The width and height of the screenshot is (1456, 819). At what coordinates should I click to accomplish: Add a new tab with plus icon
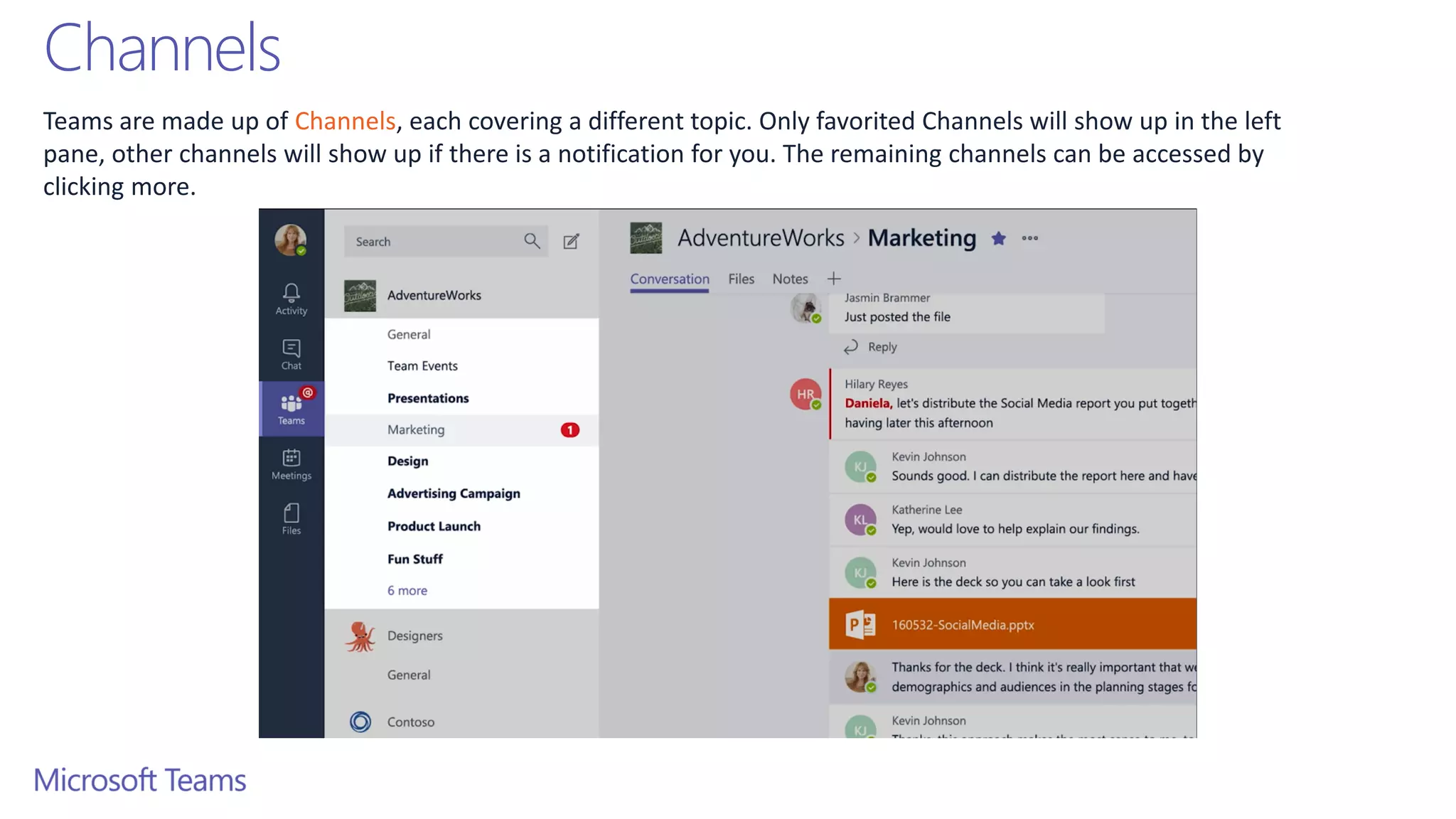click(834, 279)
